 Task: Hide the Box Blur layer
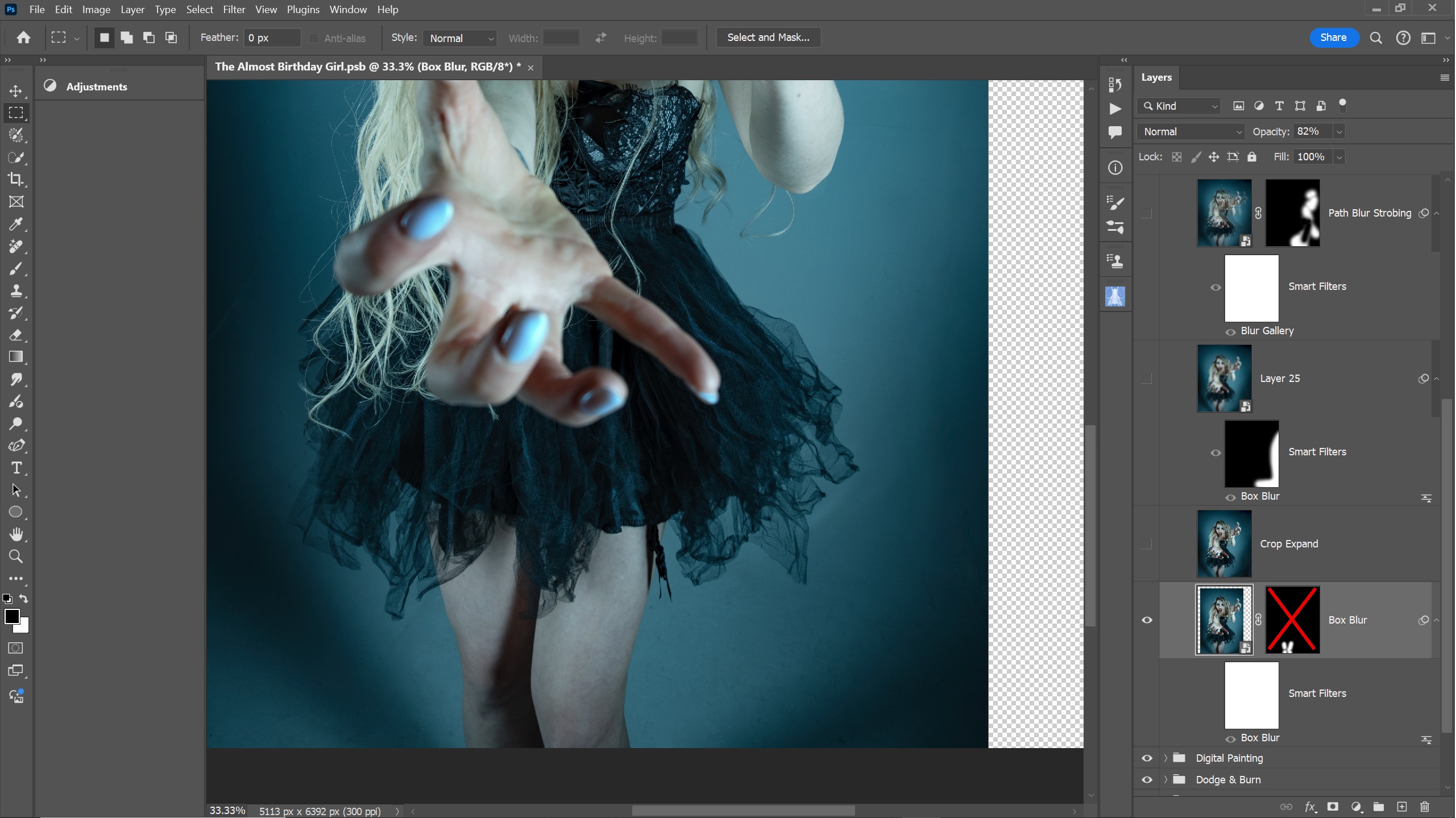coord(1147,620)
